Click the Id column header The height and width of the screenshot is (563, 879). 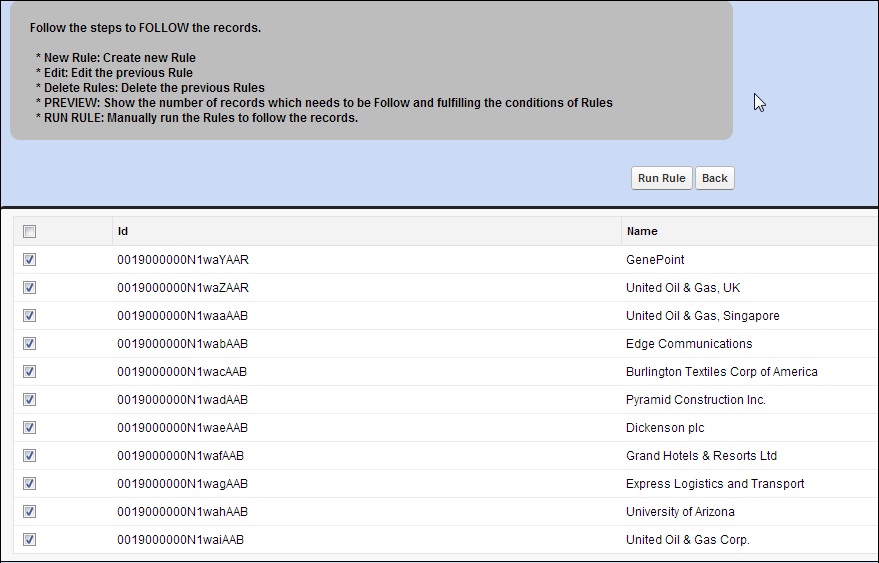(123, 232)
